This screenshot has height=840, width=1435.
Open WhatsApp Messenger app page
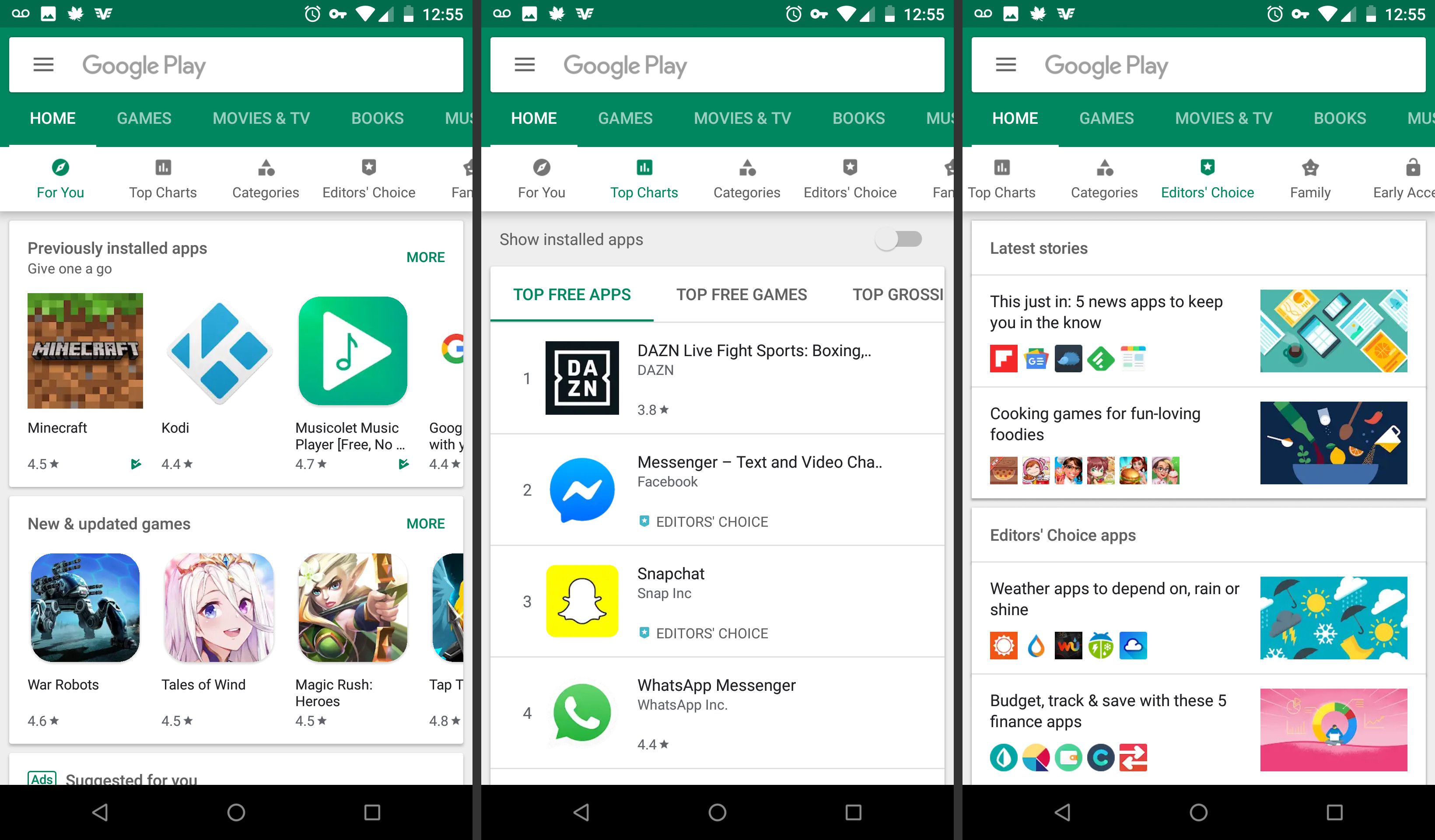(718, 713)
